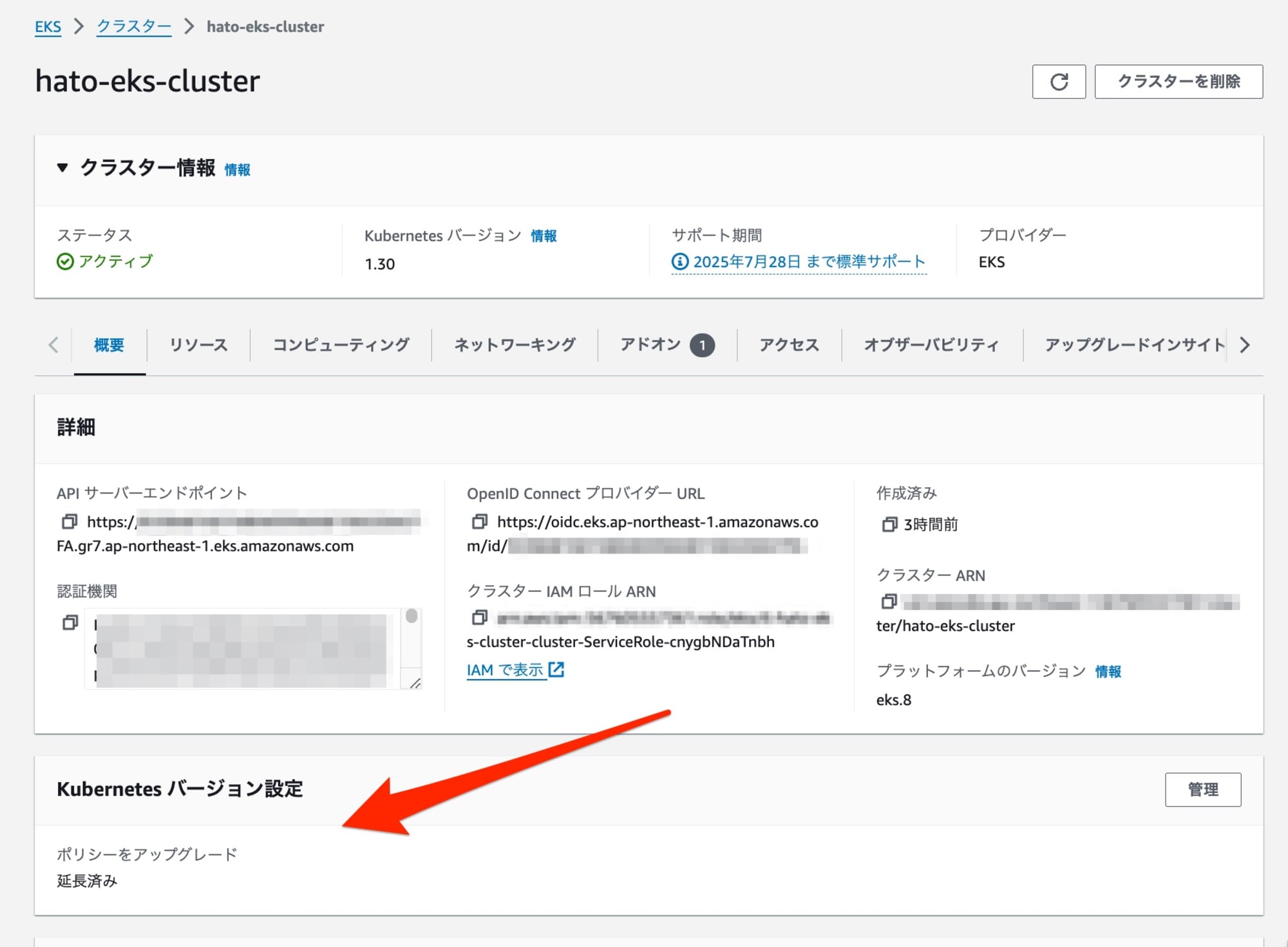Click the 延長済み upgrade policy value
The height and width of the screenshot is (947, 1288).
[87, 881]
